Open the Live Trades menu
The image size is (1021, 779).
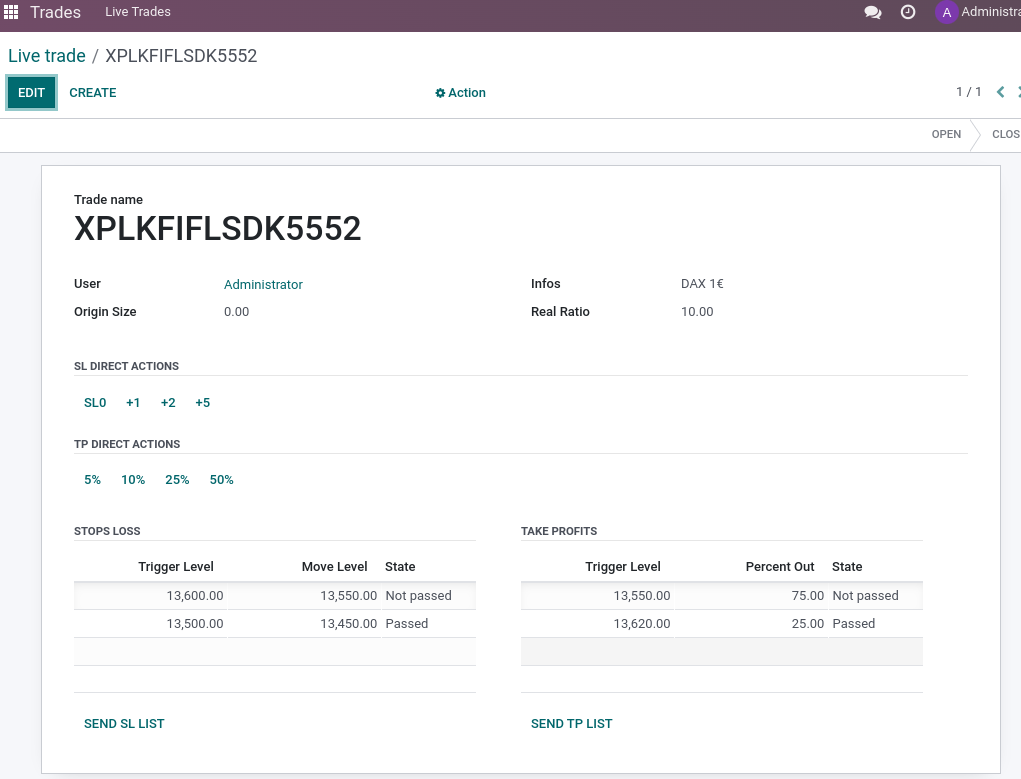click(138, 12)
